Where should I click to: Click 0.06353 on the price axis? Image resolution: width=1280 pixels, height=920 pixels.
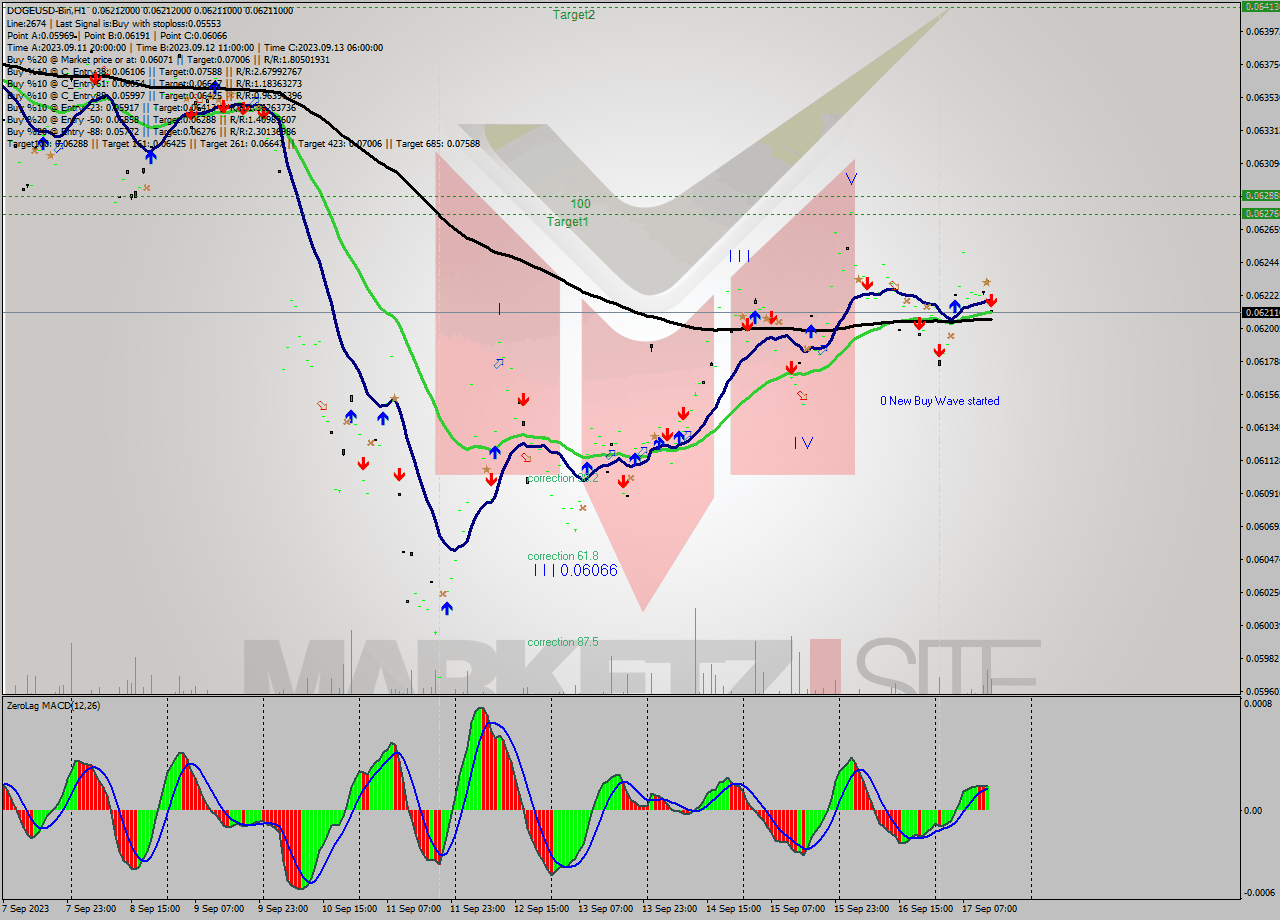tap(1262, 97)
